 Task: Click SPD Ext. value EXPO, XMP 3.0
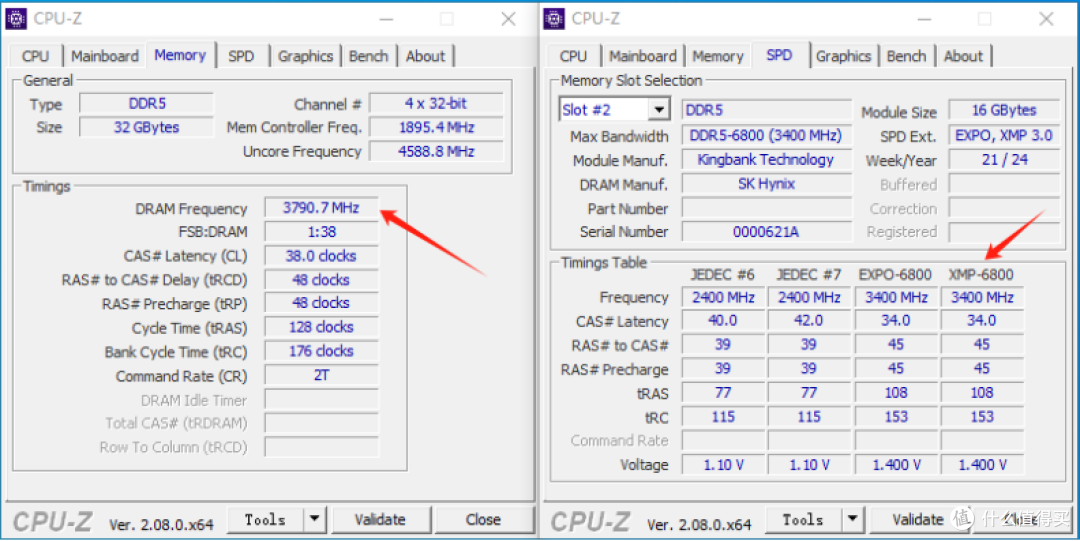click(1004, 136)
